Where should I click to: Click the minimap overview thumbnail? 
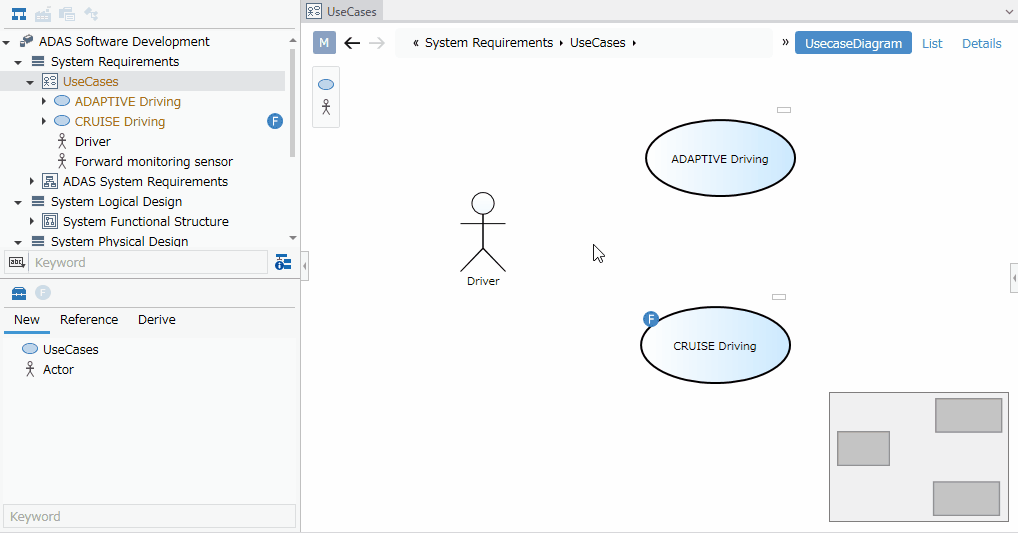(919, 456)
